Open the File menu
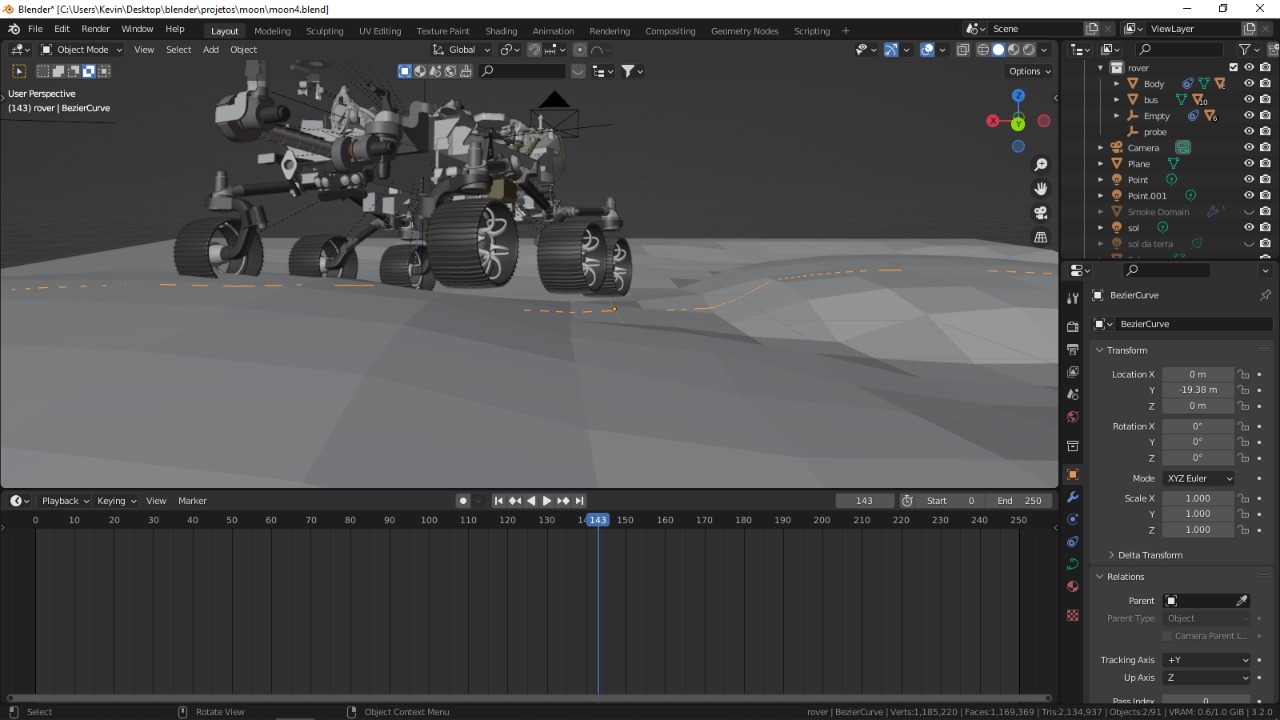 35,29
